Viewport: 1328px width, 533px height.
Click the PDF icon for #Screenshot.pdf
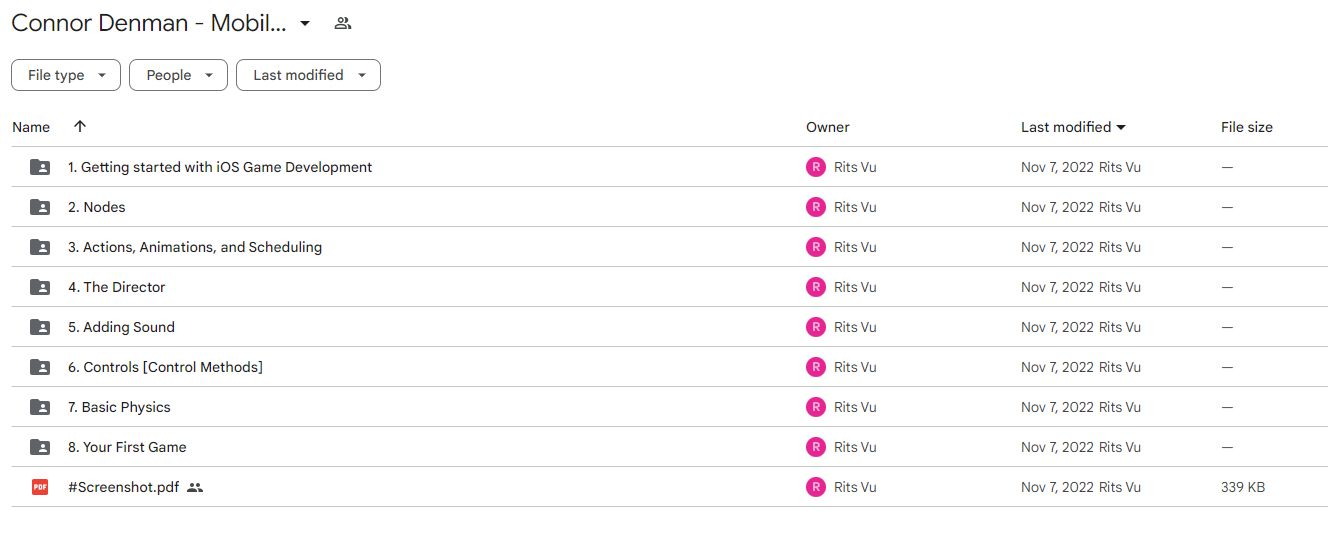click(x=40, y=487)
